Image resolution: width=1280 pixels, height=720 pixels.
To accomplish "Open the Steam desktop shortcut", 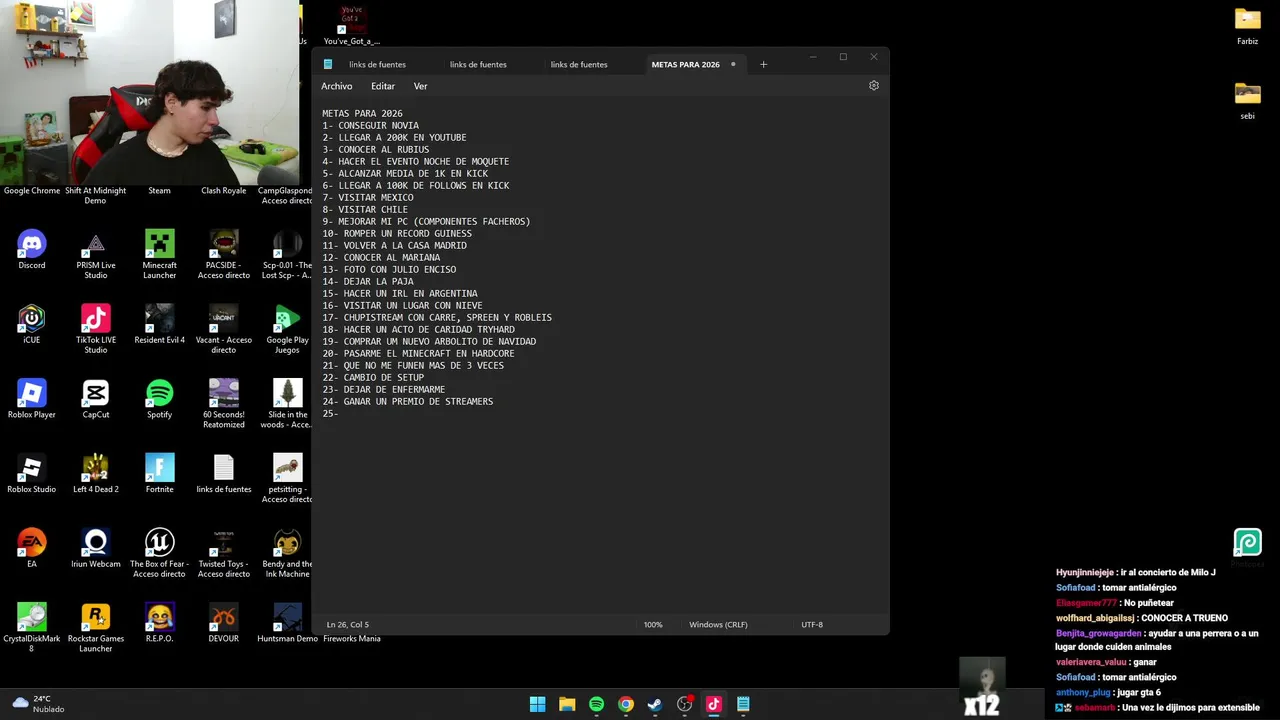I will pos(159,190).
